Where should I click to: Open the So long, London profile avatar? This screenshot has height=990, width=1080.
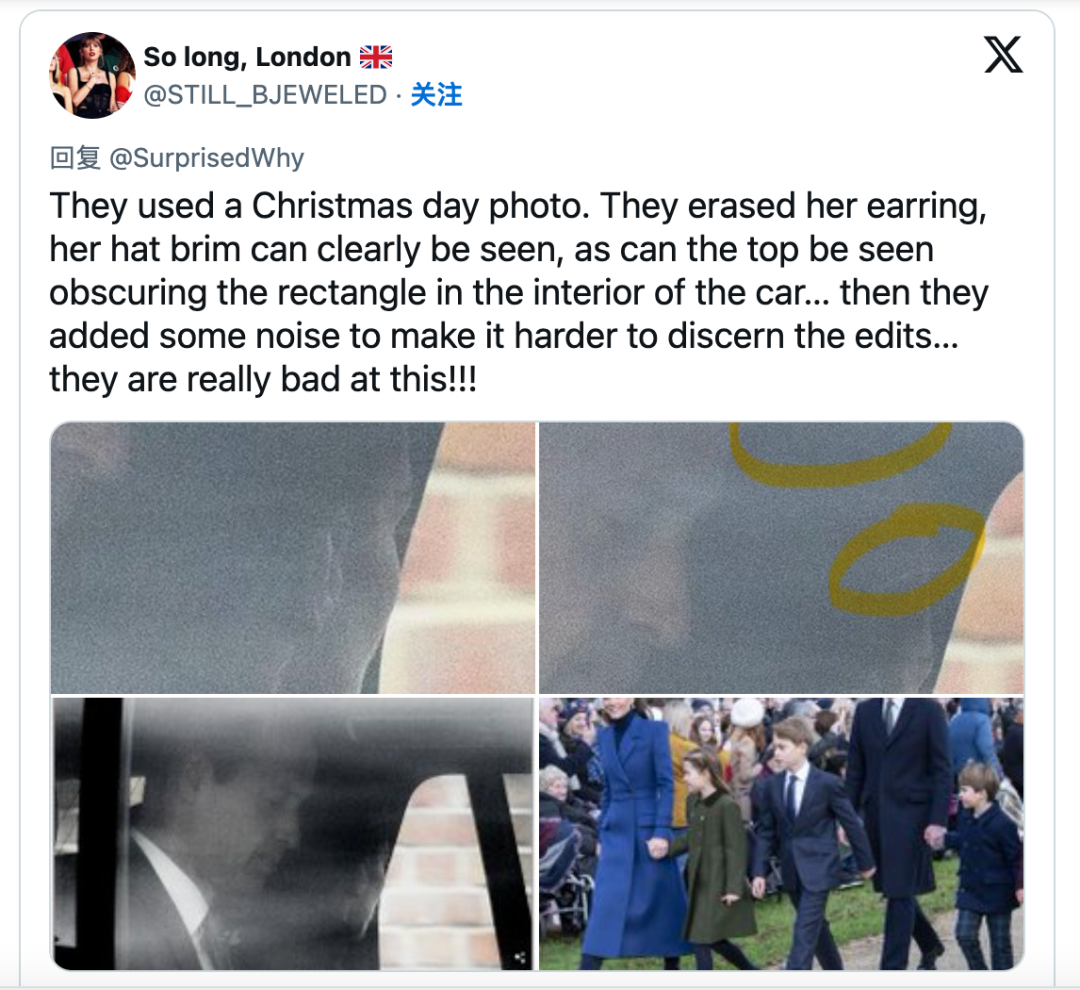(x=92, y=75)
